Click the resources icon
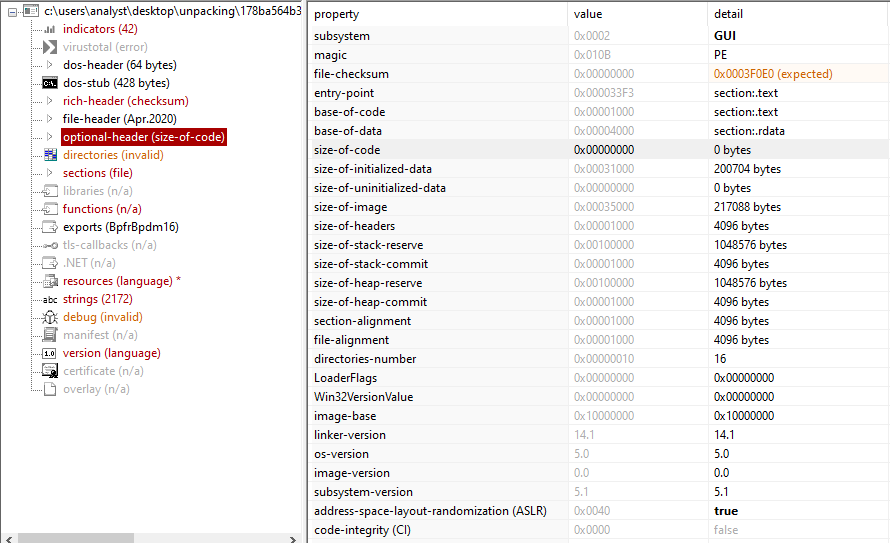The width and height of the screenshot is (890, 543). (x=51, y=281)
